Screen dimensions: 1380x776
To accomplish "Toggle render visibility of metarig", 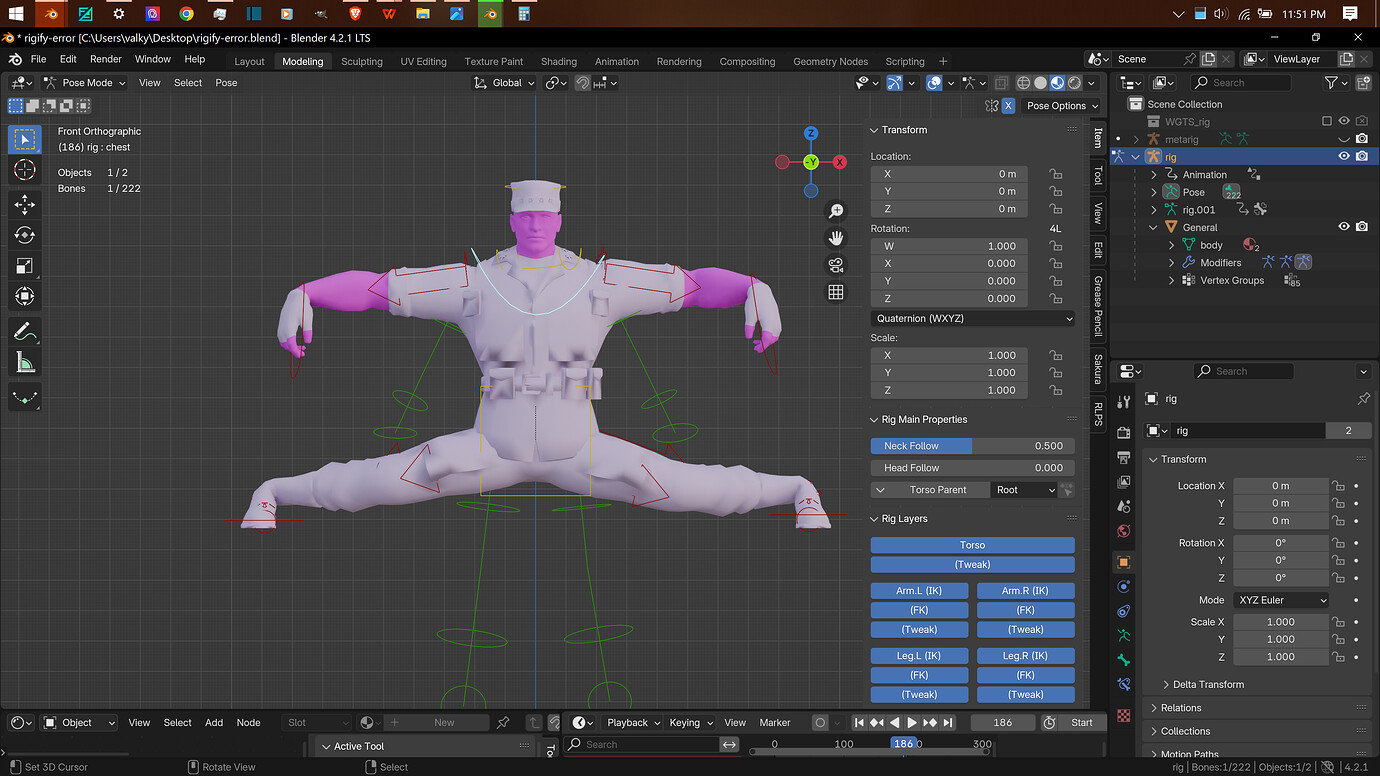I will click(1362, 139).
